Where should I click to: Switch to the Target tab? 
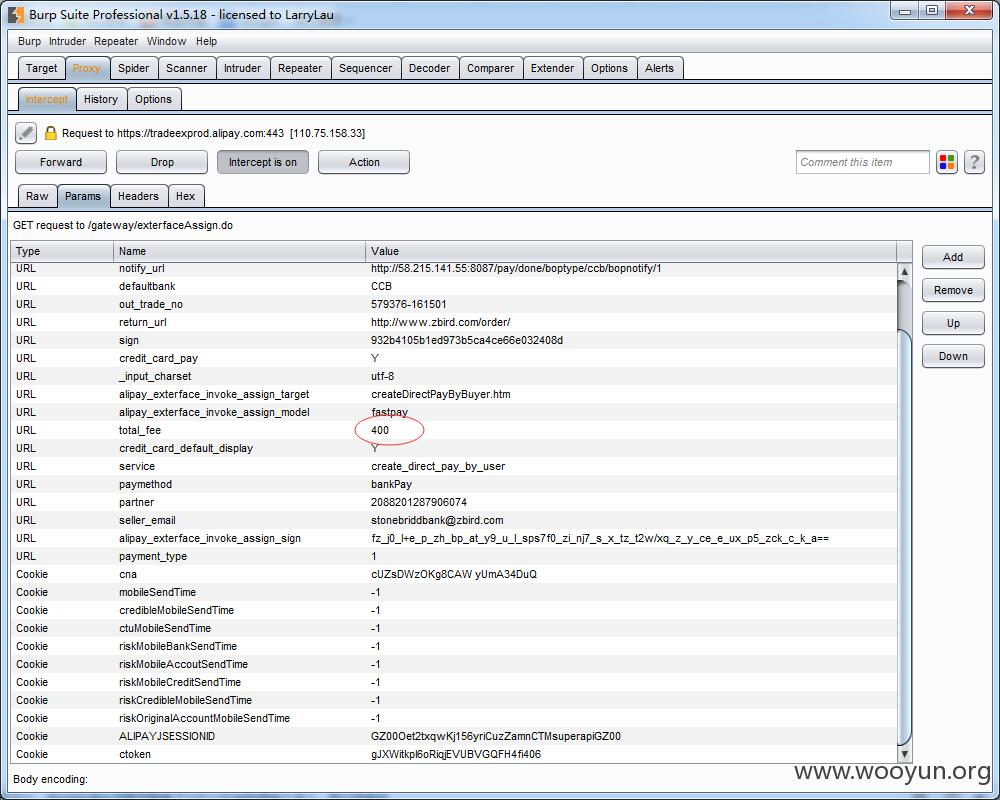pos(41,68)
